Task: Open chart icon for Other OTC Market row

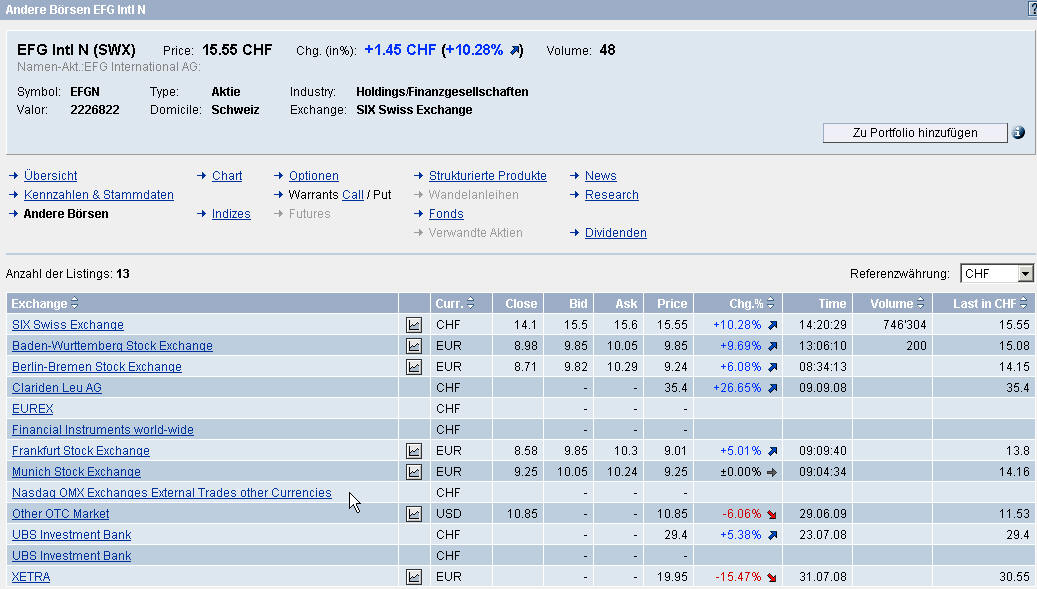Action: (x=414, y=514)
